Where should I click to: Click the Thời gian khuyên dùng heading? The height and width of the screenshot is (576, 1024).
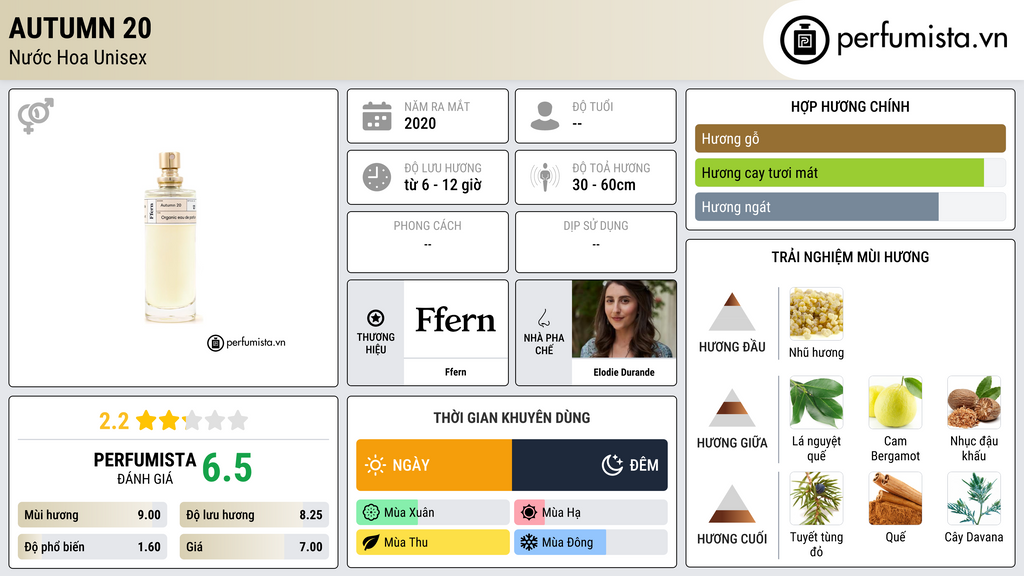512,417
